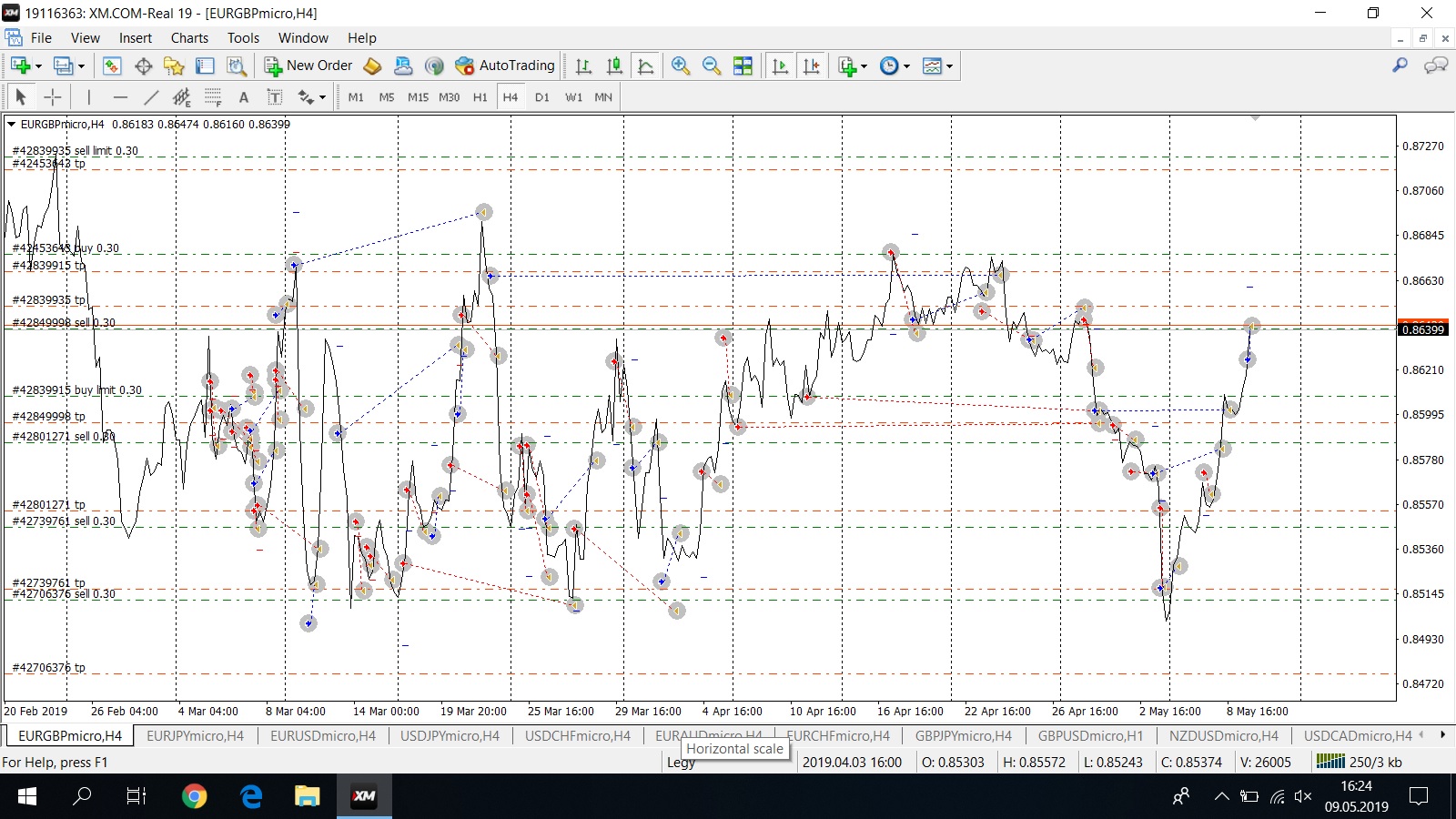Tile chart windows icon
The image size is (1456, 819).
[743, 66]
